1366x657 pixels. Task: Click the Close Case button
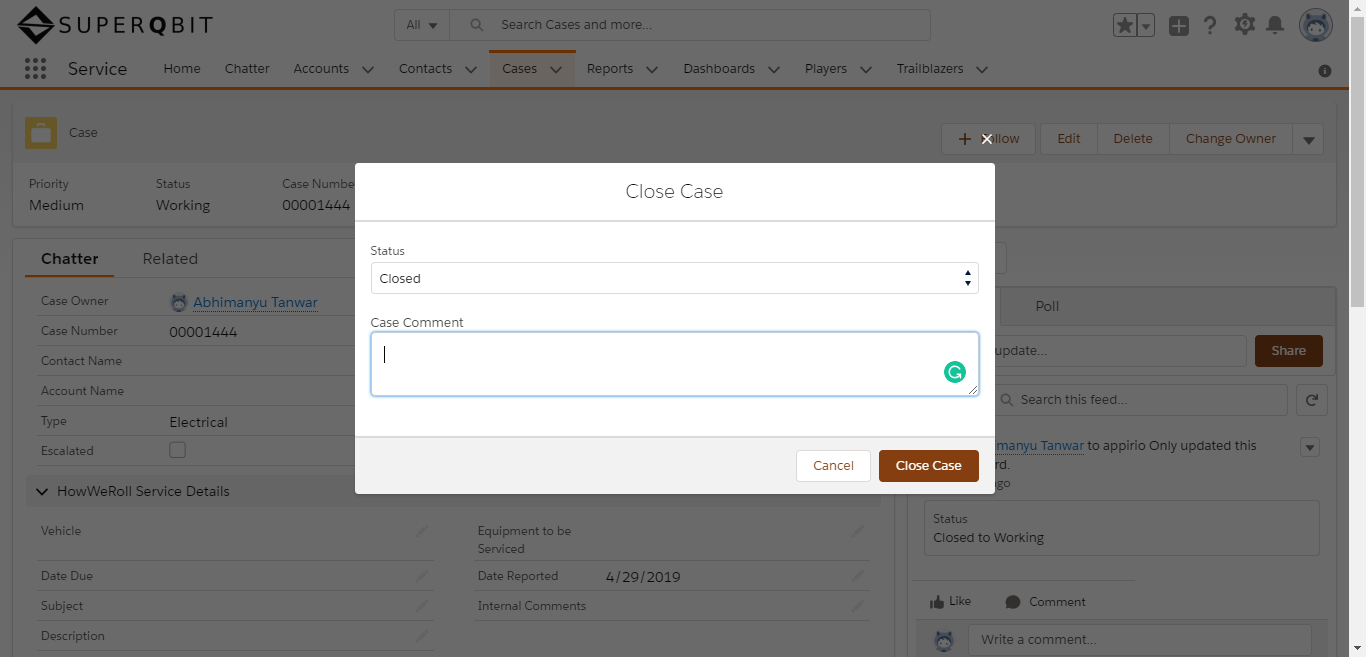pyautogui.click(x=929, y=466)
